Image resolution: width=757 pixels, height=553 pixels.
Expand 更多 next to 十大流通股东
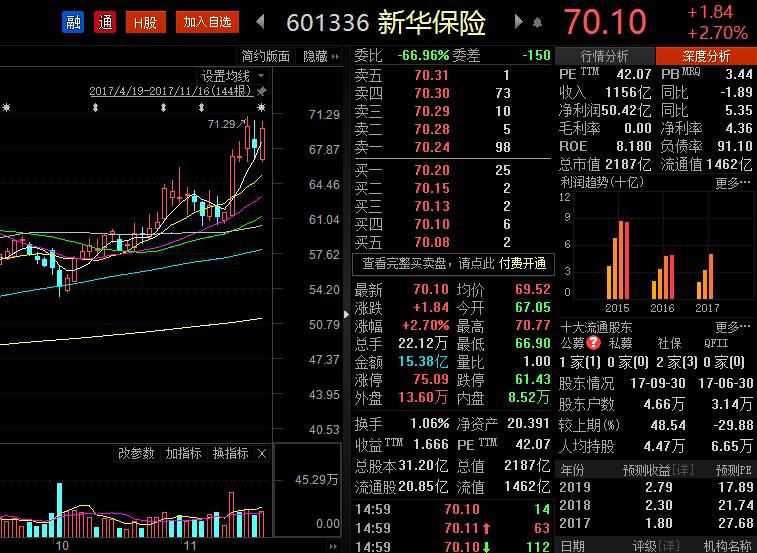pos(733,327)
